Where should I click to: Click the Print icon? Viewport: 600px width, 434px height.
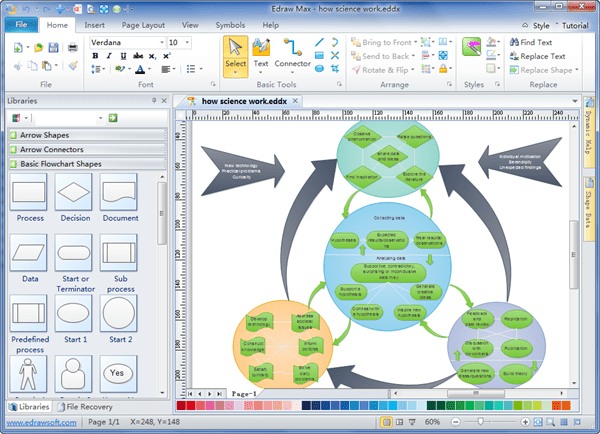73,47
